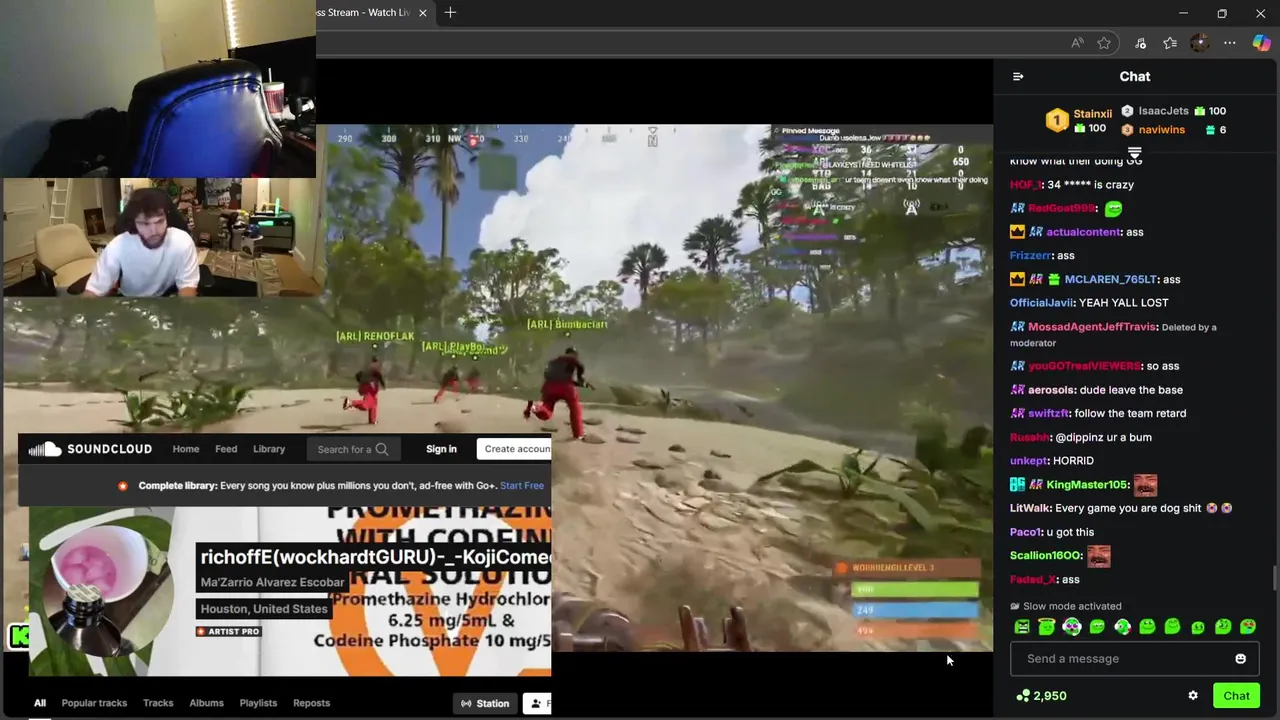This screenshot has width=1280, height=720.
Task: Open Stainxii leaderboard profile
Action: [1092, 114]
